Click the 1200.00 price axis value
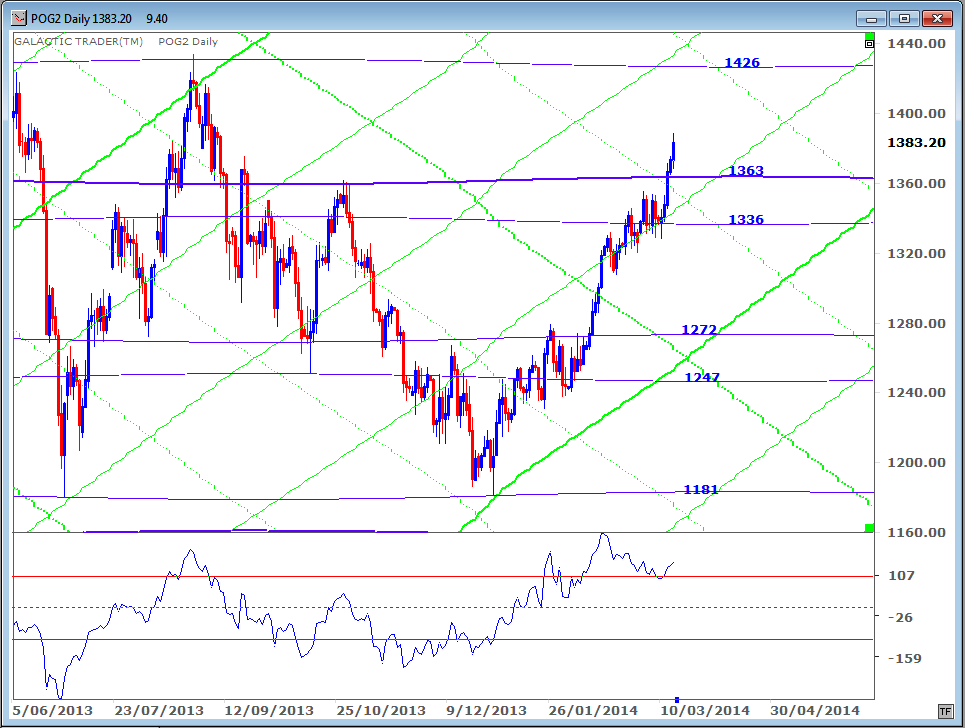This screenshot has height=728, width=965. (916, 462)
